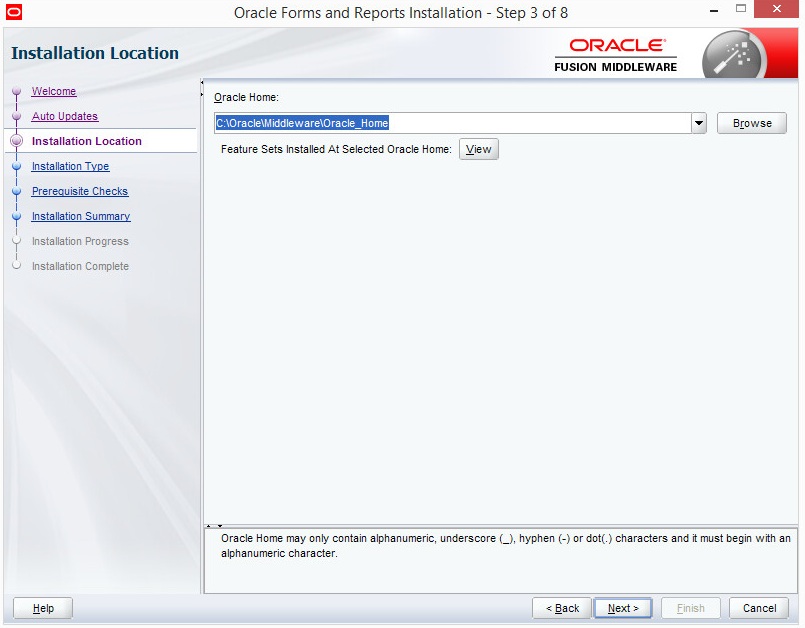Click the Oracle logo icon in title bar
This screenshot has height=628, width=805.
coord(14,11)
